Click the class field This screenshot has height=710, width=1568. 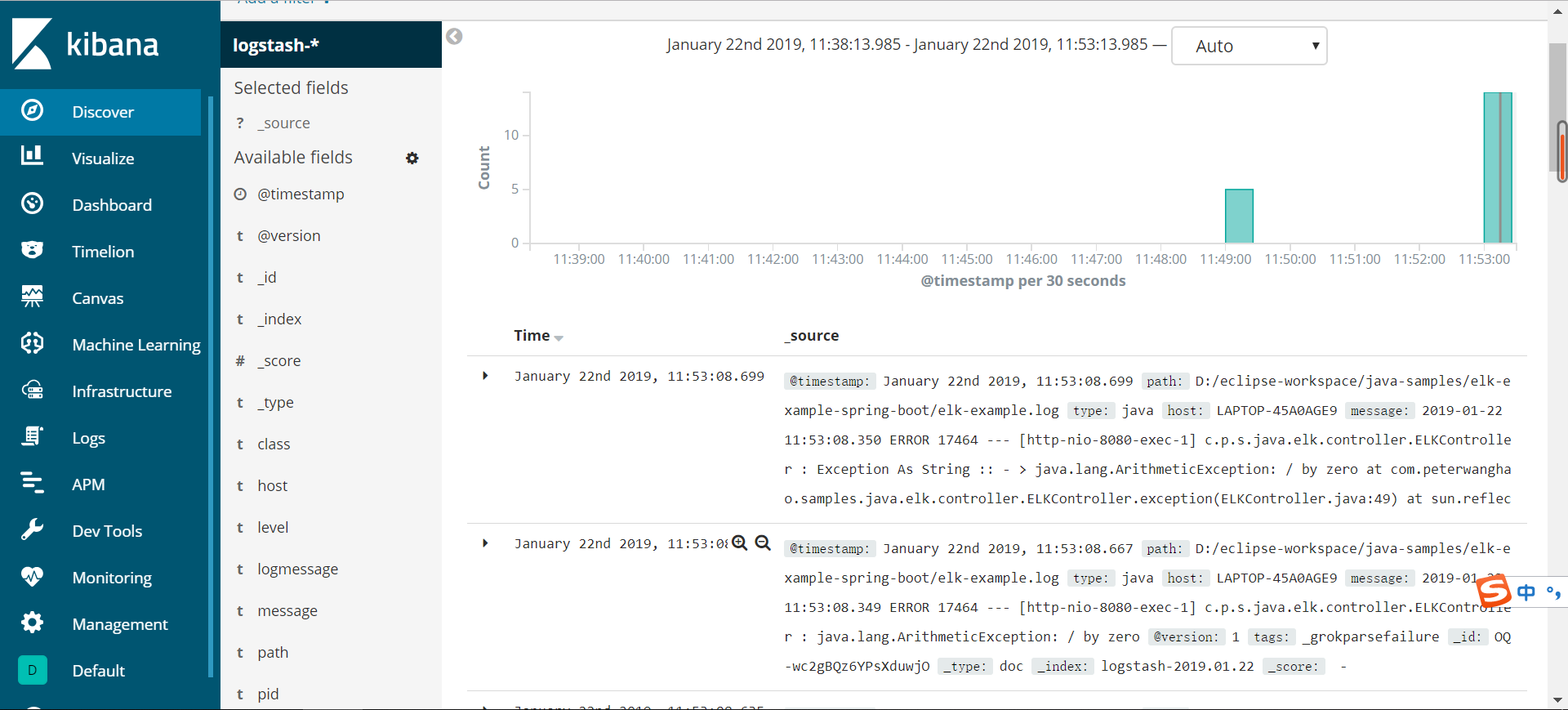click(x=274, y=444)
